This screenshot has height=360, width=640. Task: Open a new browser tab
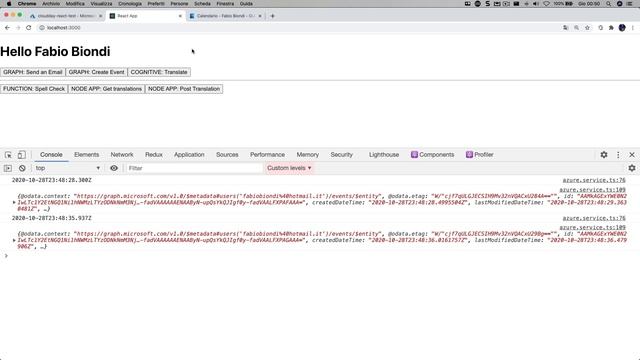pos(272,16)
